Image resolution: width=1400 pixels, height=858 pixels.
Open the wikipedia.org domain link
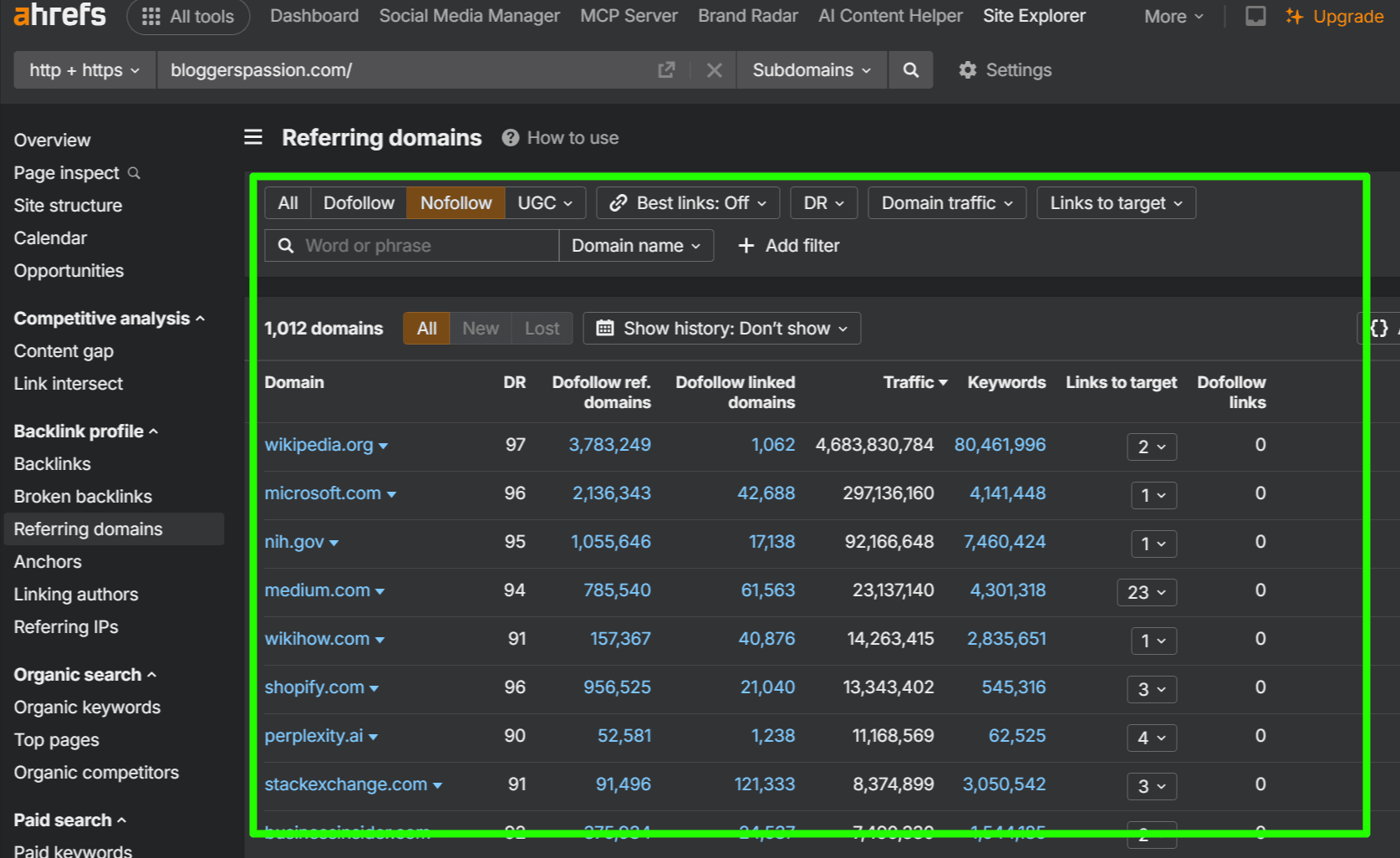pos(318,444)
